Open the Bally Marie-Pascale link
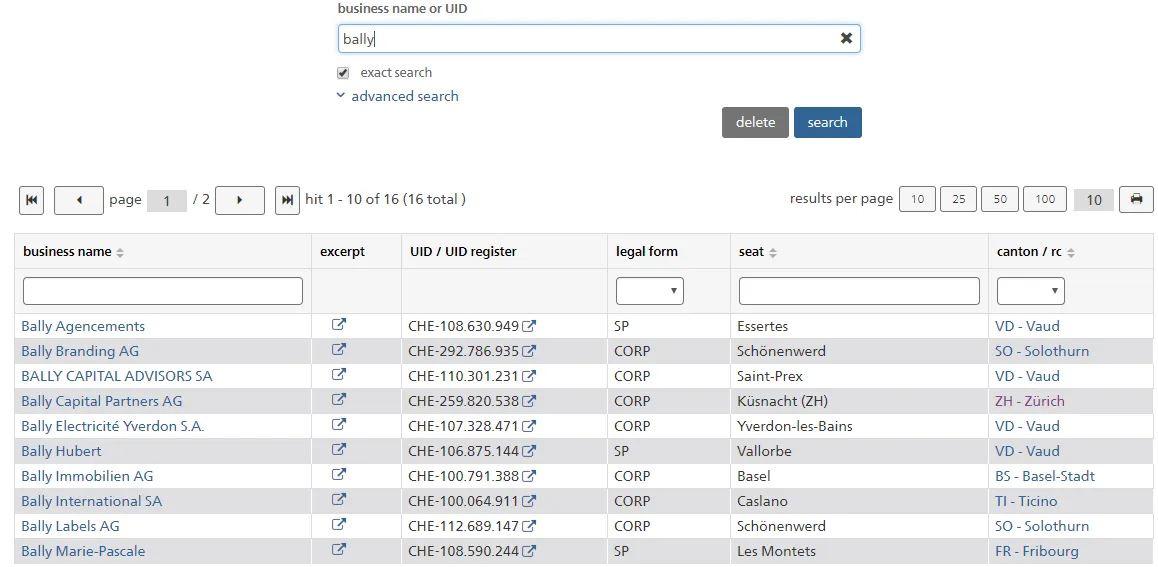Viewport: 1158px width, 567px height. [x=83, y=552]
